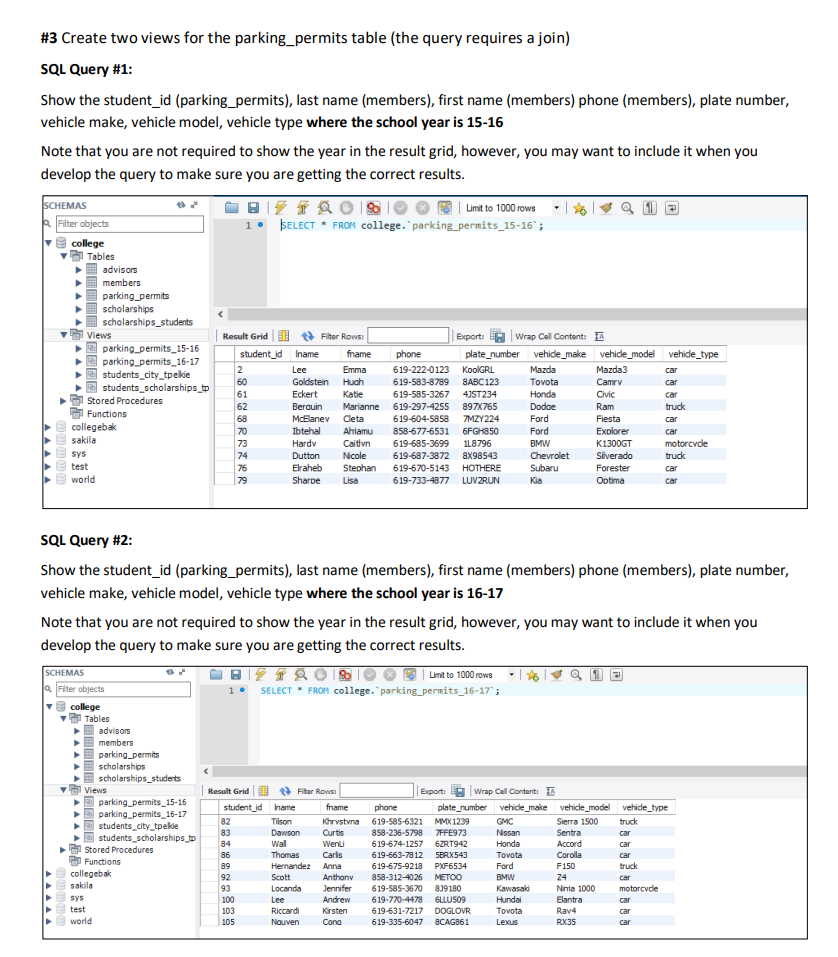838x957 pixels.
Task: Click Stop execution hand icon in 16-17 window
Action: [x=320, y=674]
